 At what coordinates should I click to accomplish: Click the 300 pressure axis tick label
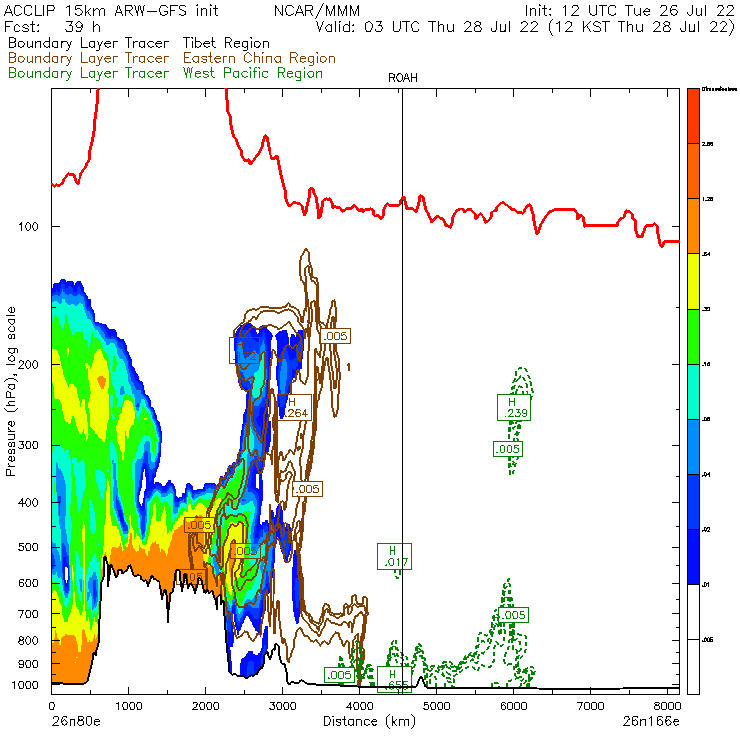tap(28, 446)
